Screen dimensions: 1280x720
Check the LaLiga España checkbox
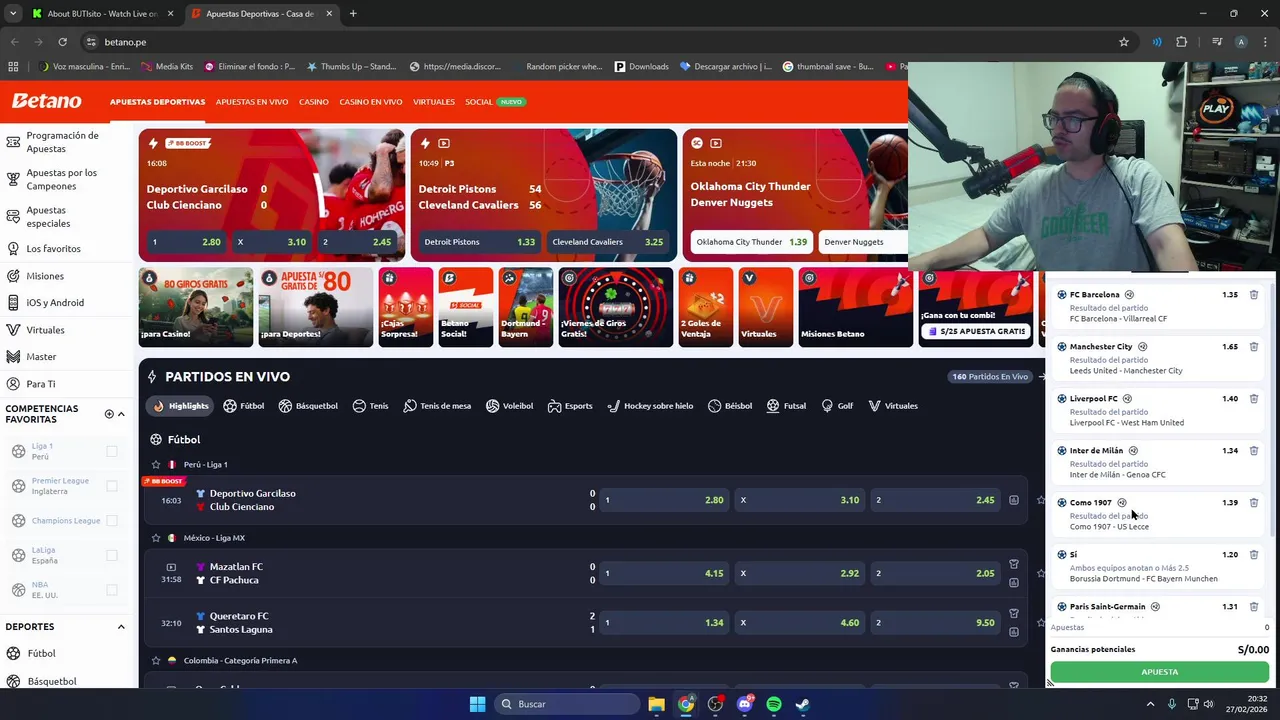pyautogui.click(x=112, y=555)
